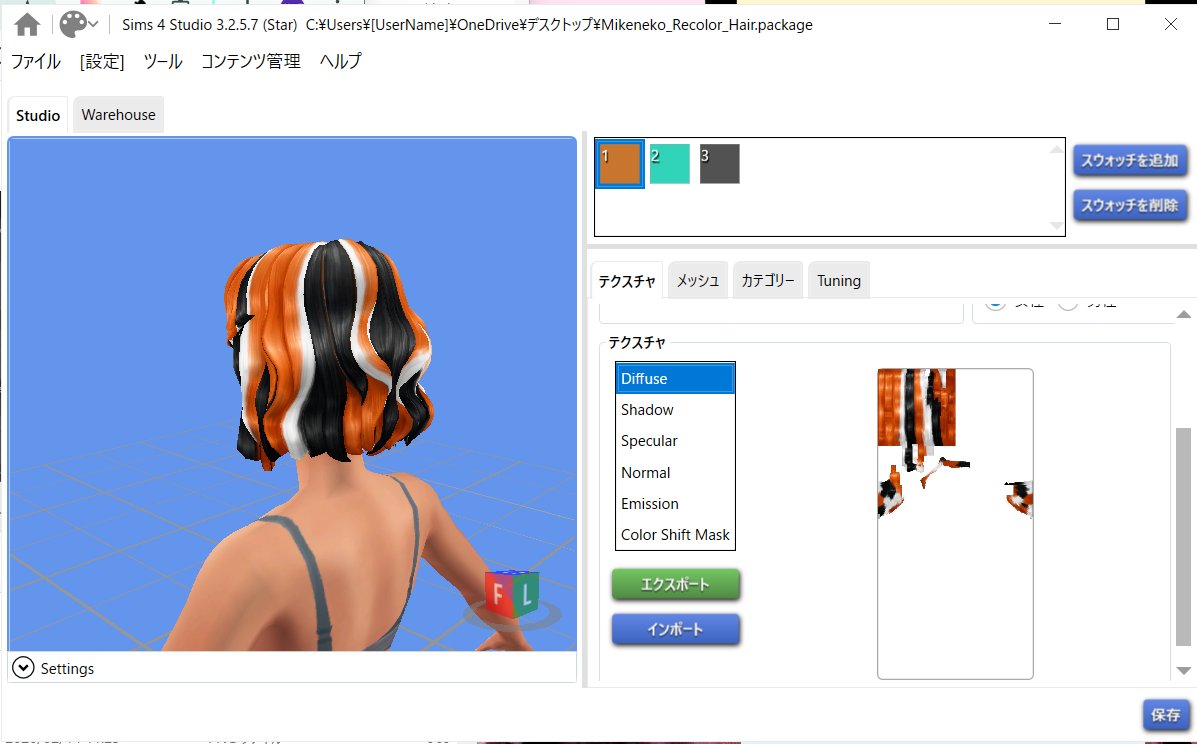The width and height of the screenshot is (1197, 744).
Task: Open the ヘルプ menu
Action: [340, 61]
